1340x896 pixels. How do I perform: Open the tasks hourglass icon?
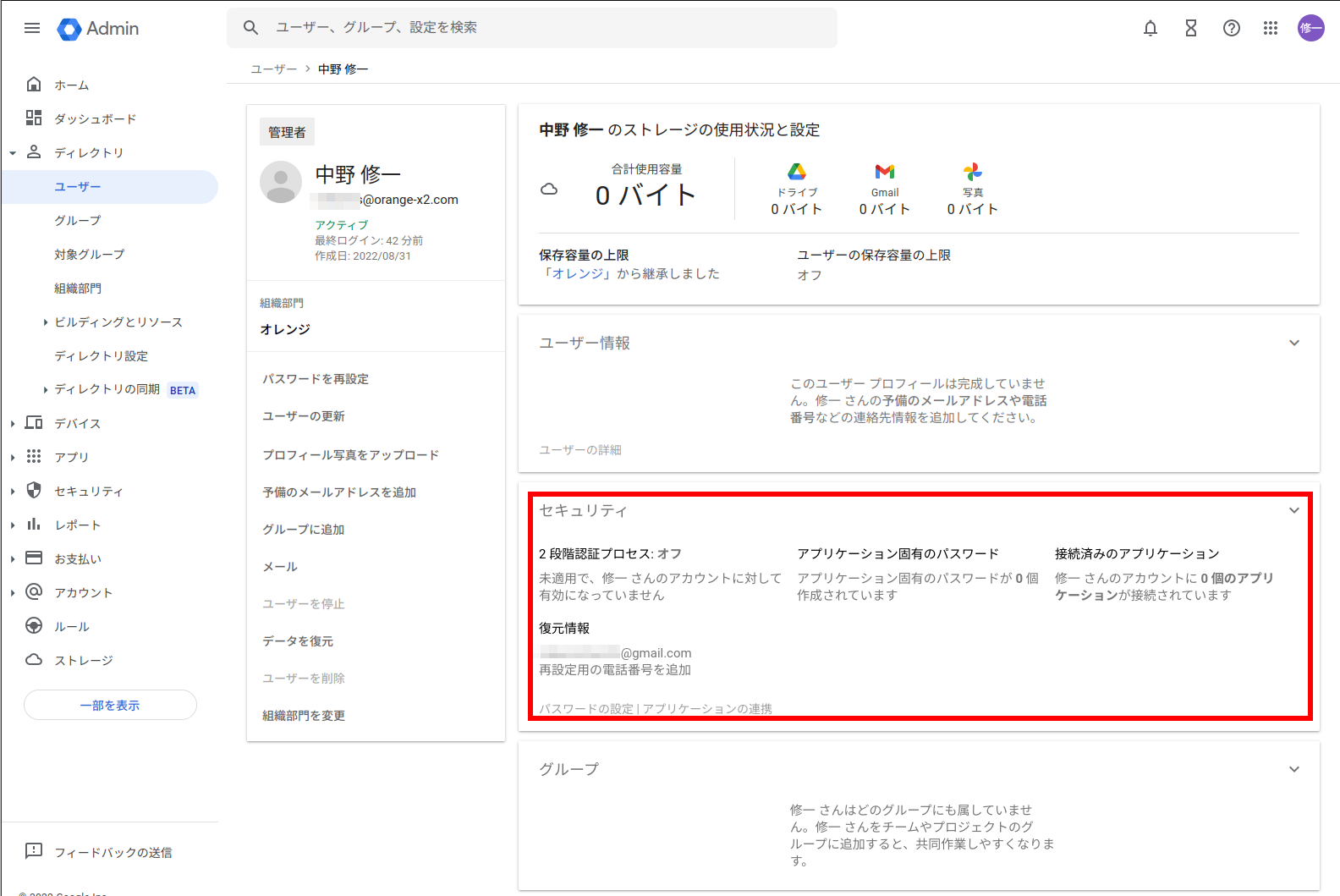click(x=1191, y=28)
